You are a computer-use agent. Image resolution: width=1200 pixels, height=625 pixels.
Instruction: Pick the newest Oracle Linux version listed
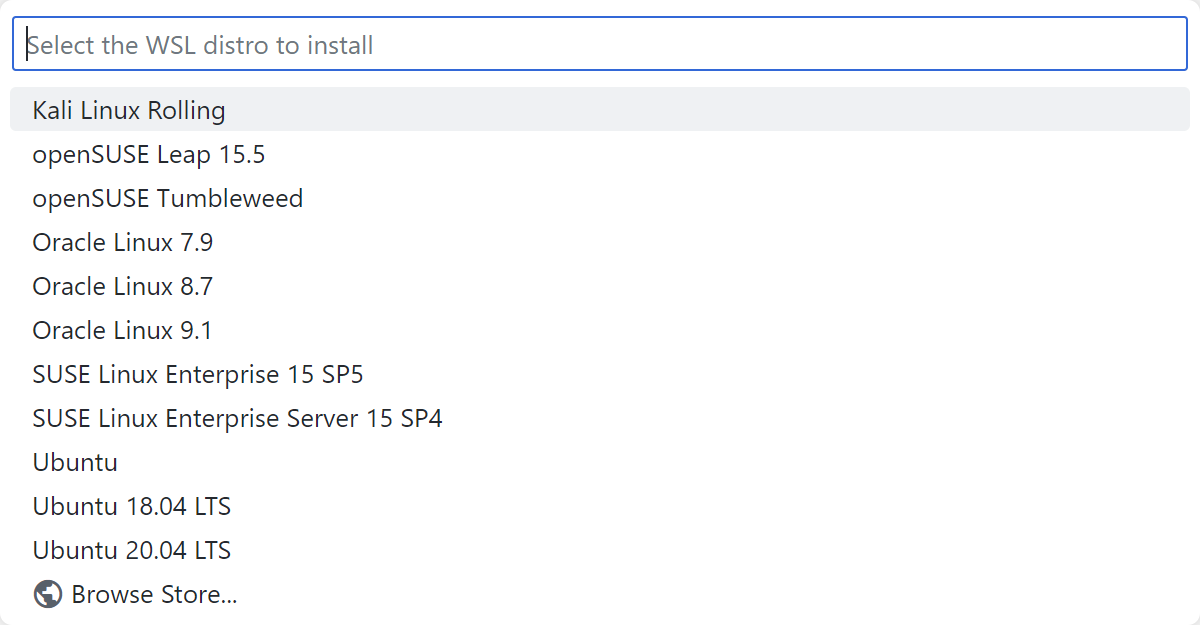[x=121, y=330]
